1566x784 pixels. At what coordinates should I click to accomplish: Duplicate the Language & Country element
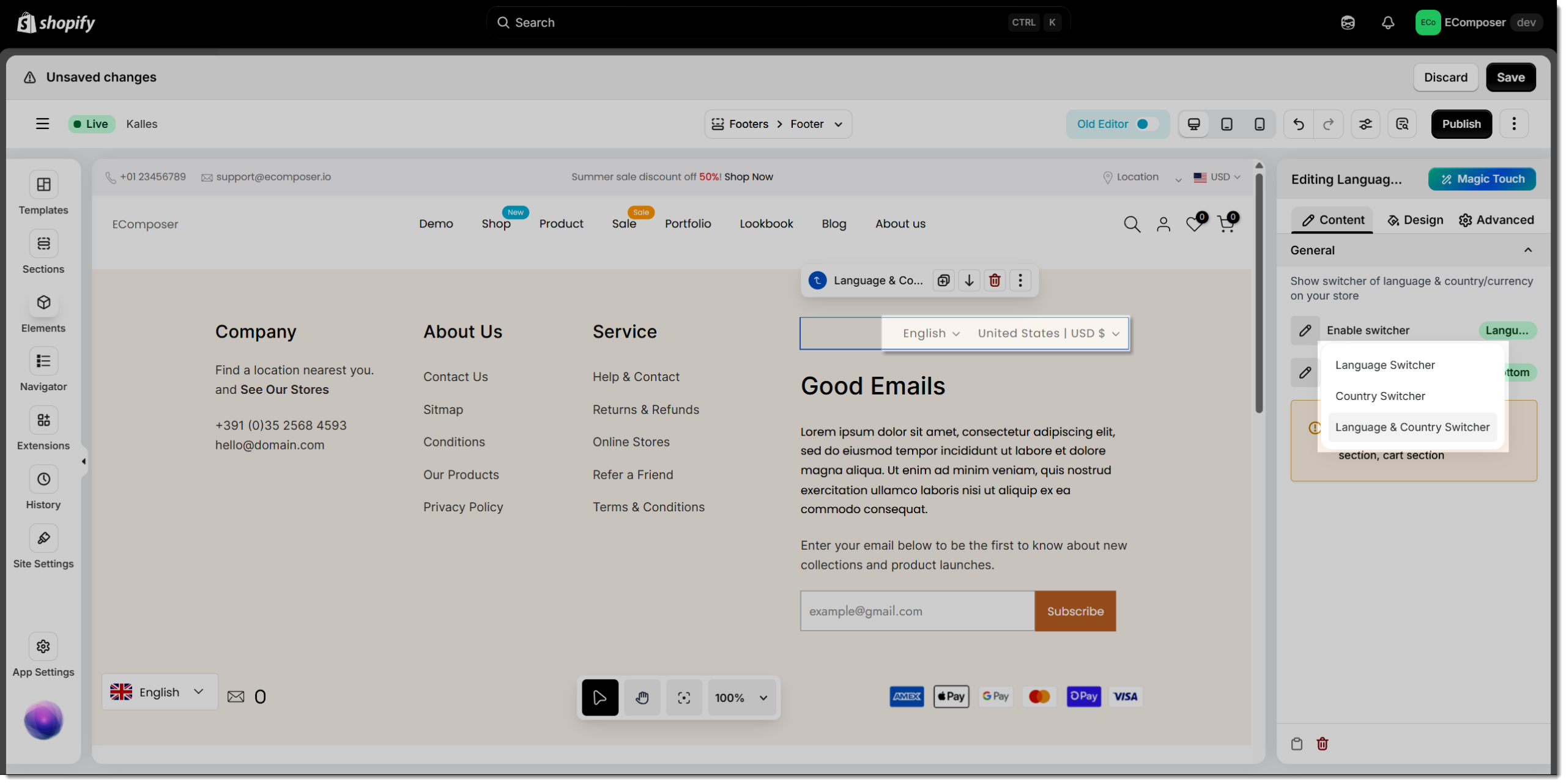(x=943, y=281)
